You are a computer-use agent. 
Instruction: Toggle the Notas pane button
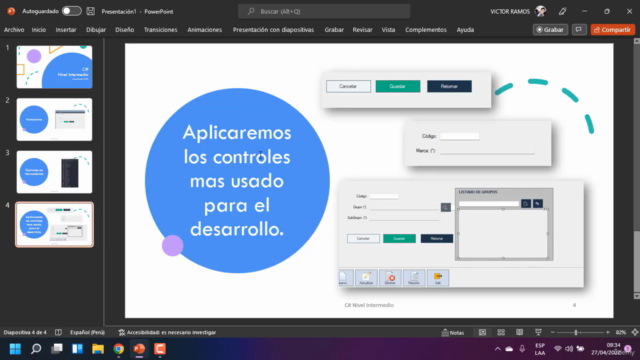pos(453,333)
